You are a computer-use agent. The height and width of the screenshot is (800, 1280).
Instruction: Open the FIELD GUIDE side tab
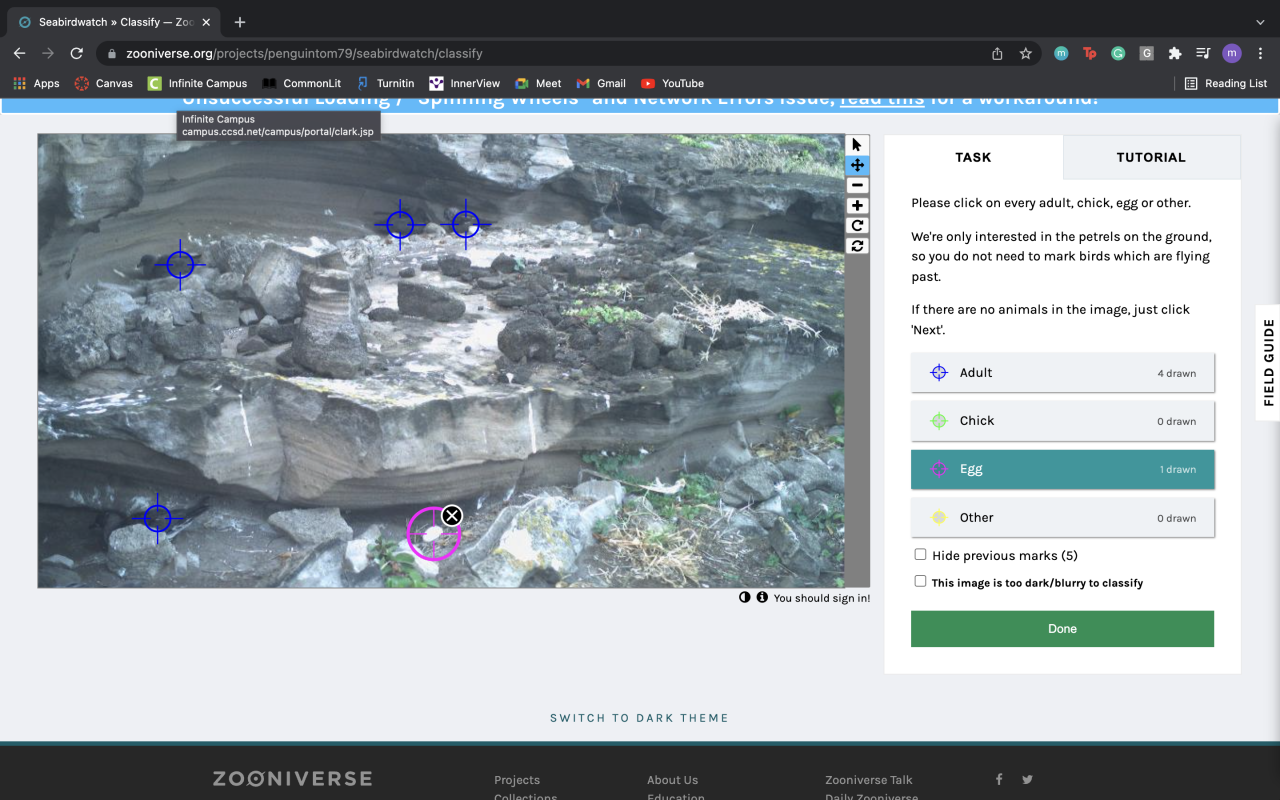(x=1268, y=362)
